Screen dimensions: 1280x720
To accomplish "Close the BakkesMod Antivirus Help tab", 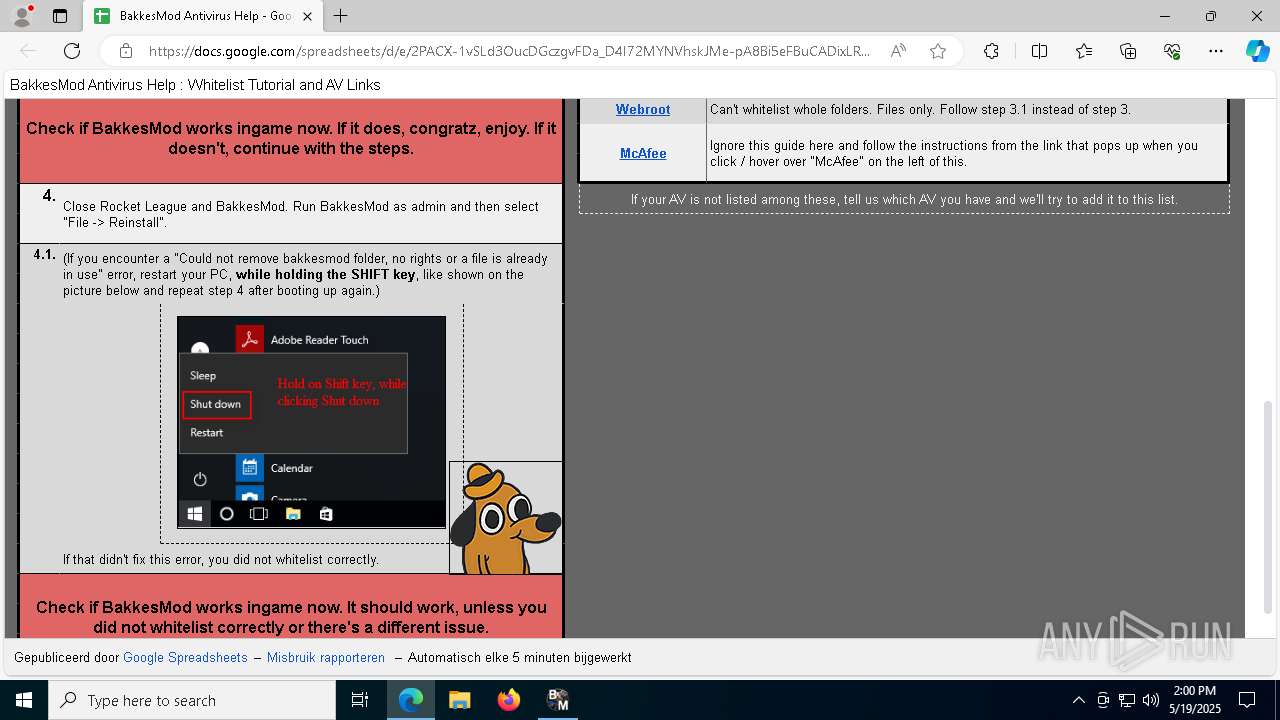I will coord(308,16).
